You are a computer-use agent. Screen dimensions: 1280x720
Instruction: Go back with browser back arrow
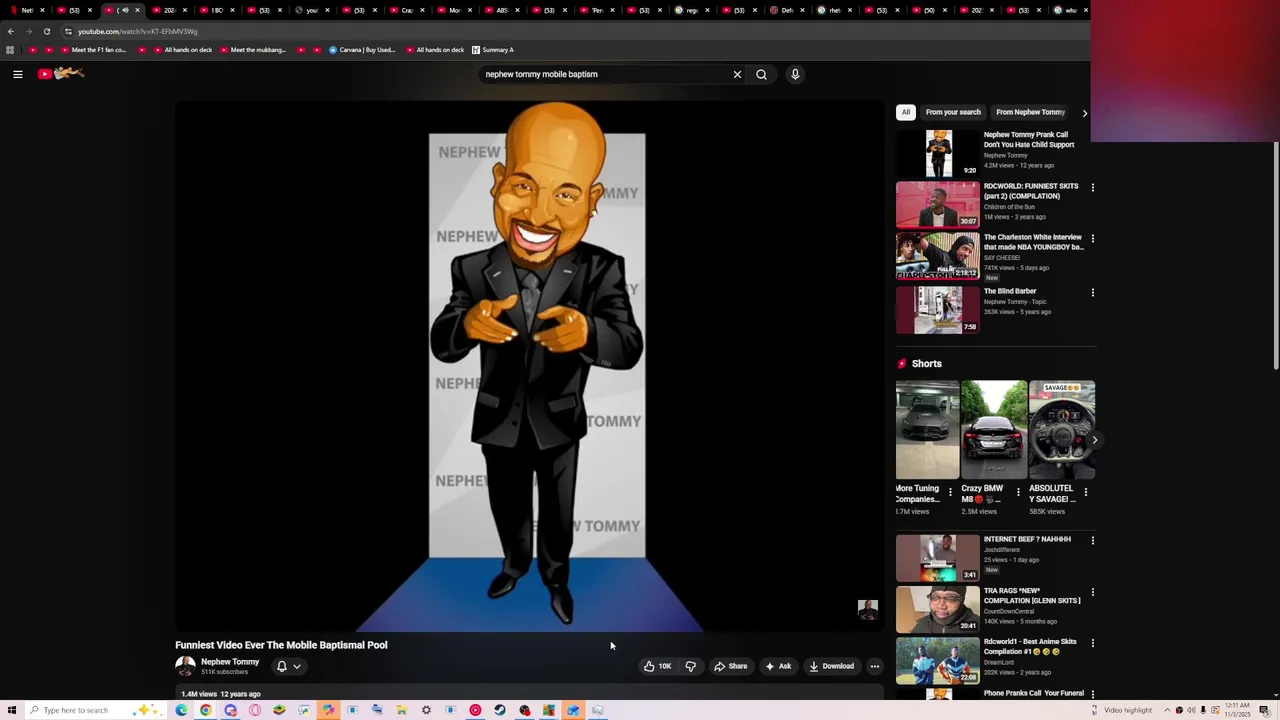click(11, 31)
